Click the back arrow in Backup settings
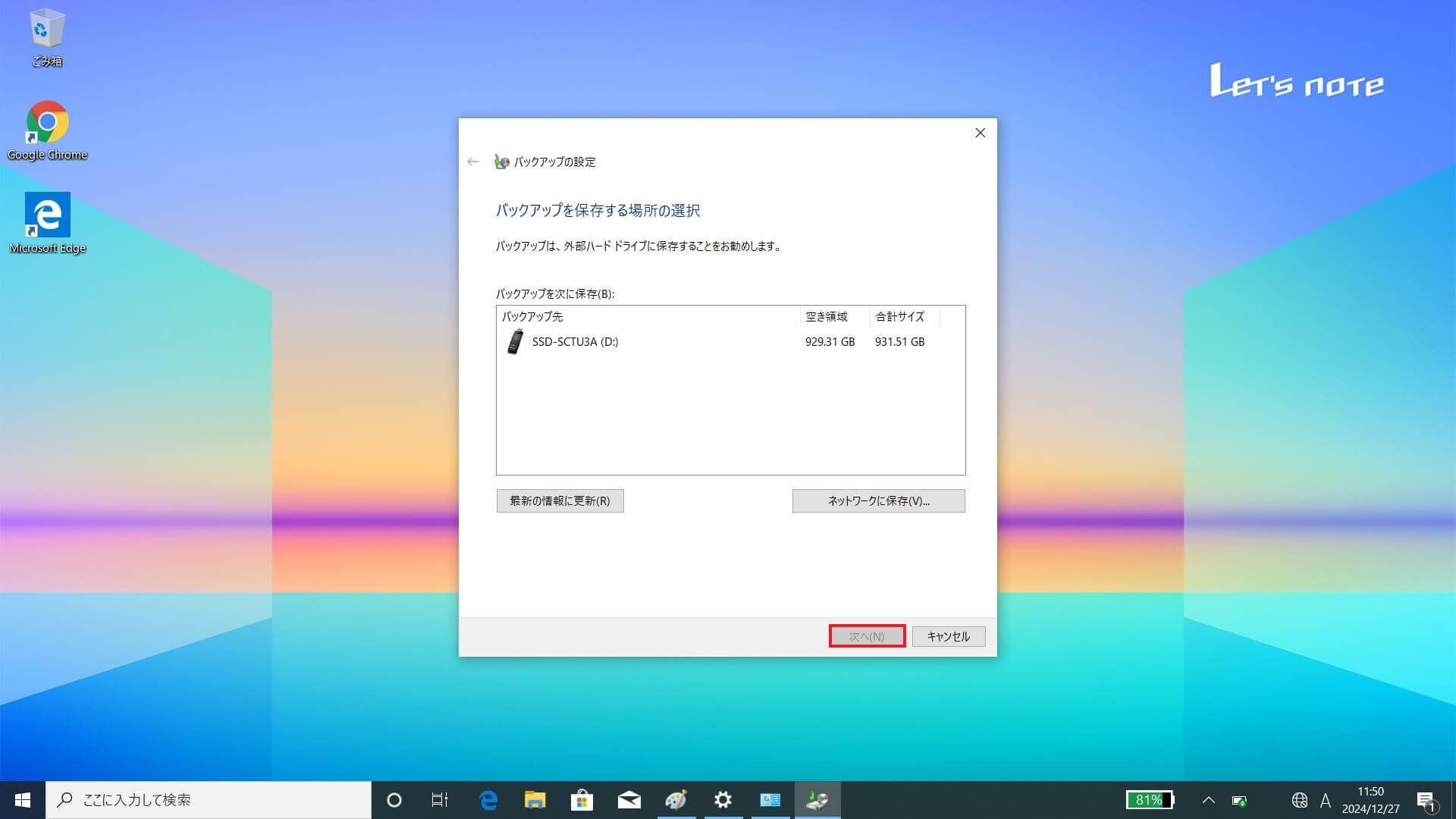1456x819 pixels. pyautogui.click(x=473, y=162)
